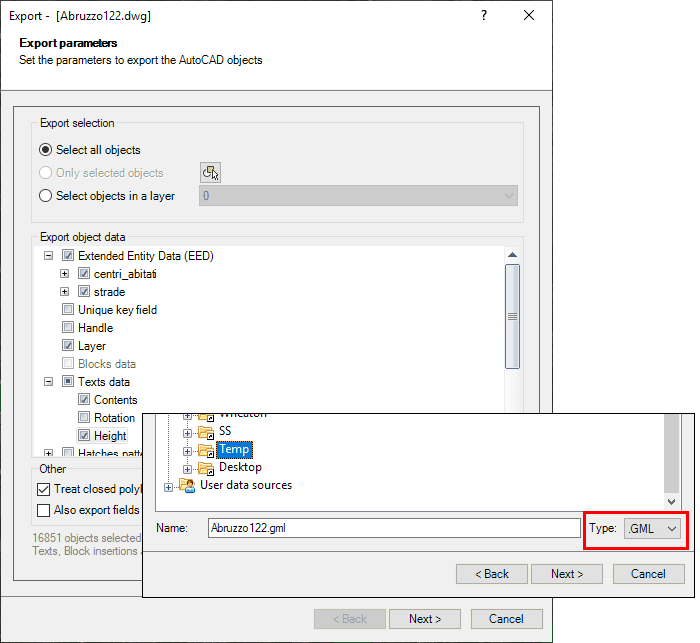This screenshot has width=700, height=643.
Task: Toggle the Rotation checkbox under Texts data
Action: 83,418
